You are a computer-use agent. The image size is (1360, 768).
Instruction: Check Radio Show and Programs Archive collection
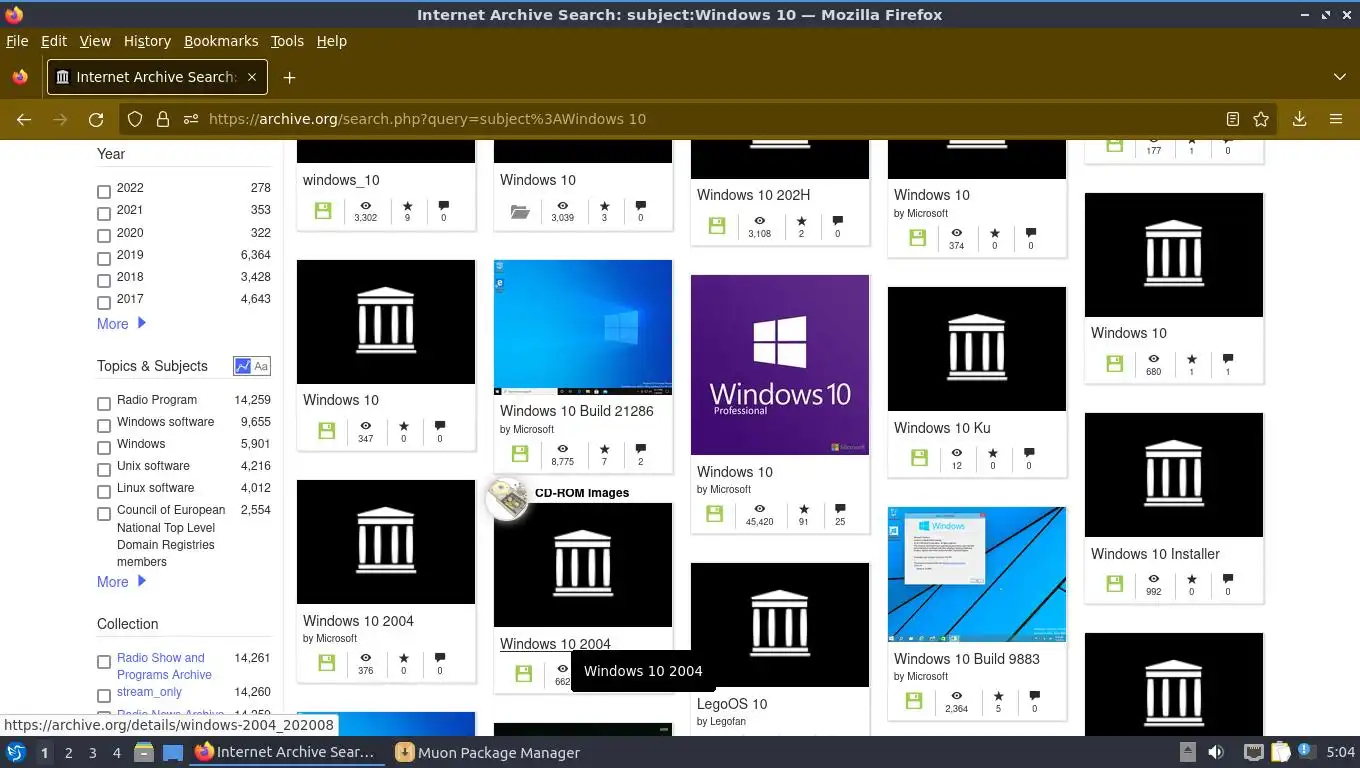[x=104, y=661]
